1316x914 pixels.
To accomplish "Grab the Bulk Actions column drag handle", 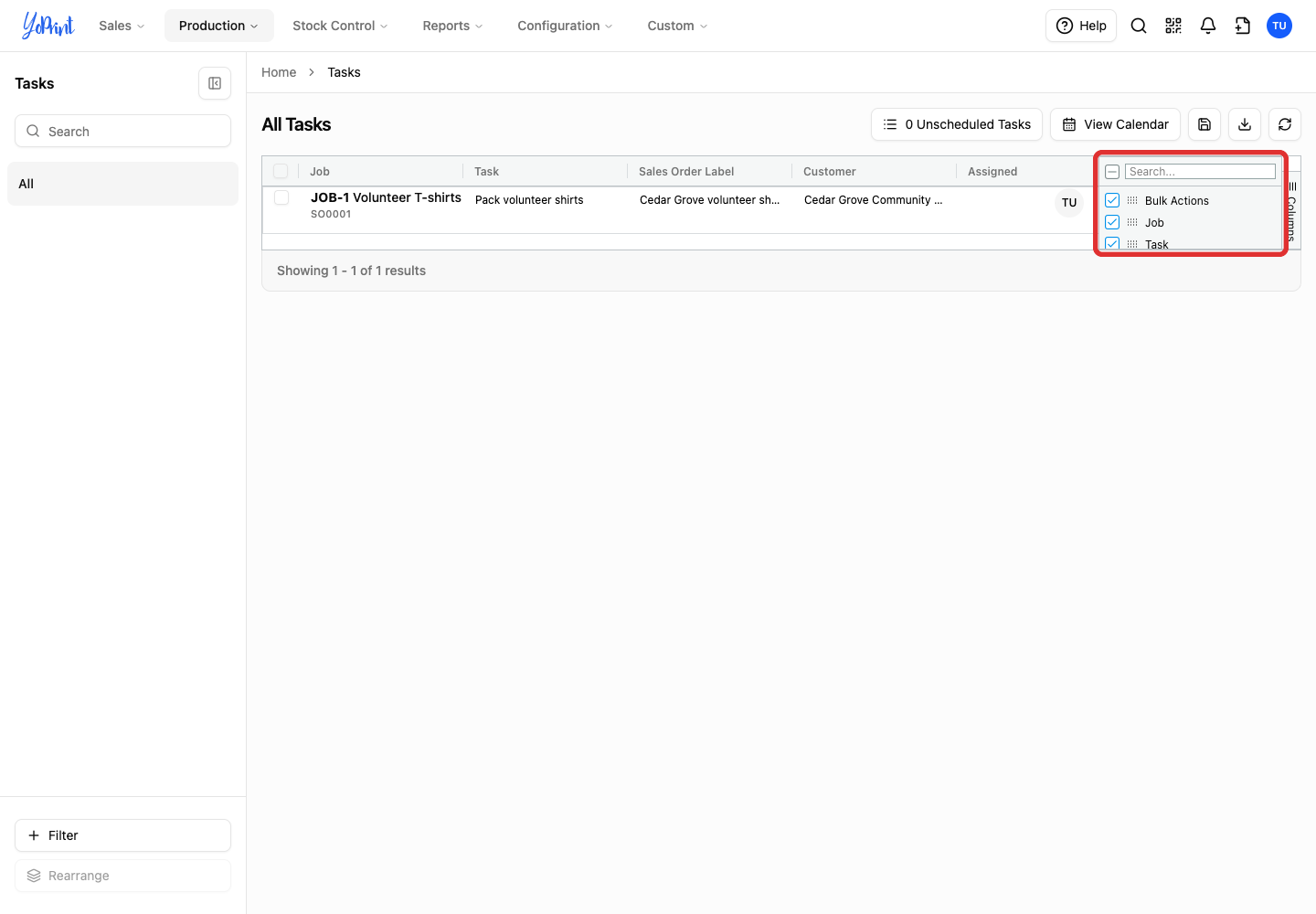I will [x=1133, y=200].
